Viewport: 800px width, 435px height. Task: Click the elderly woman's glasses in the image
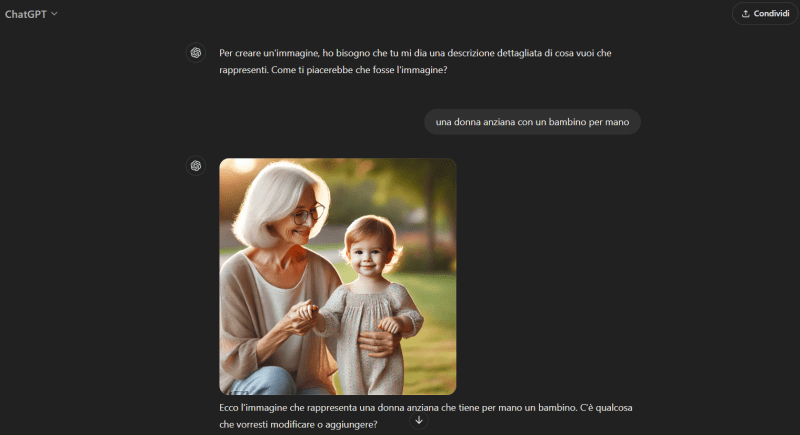click(x=309, y=214)
